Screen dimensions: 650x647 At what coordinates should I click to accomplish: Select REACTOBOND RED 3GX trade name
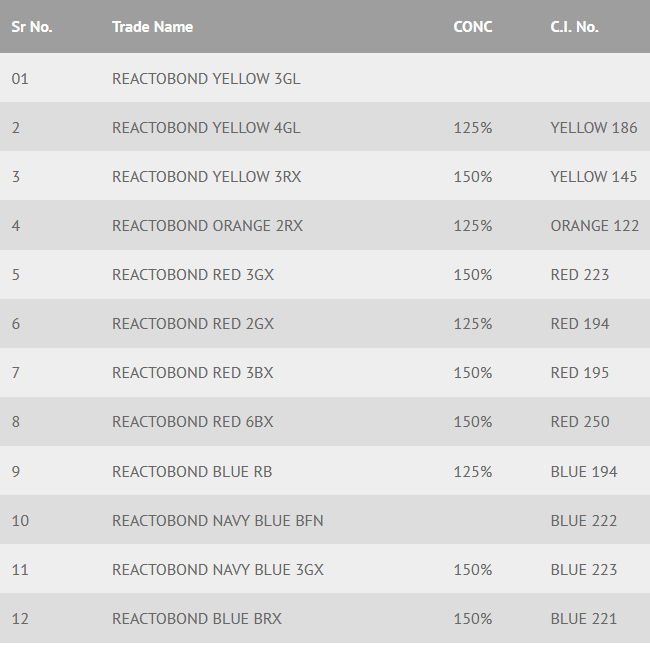coord(192,275)
